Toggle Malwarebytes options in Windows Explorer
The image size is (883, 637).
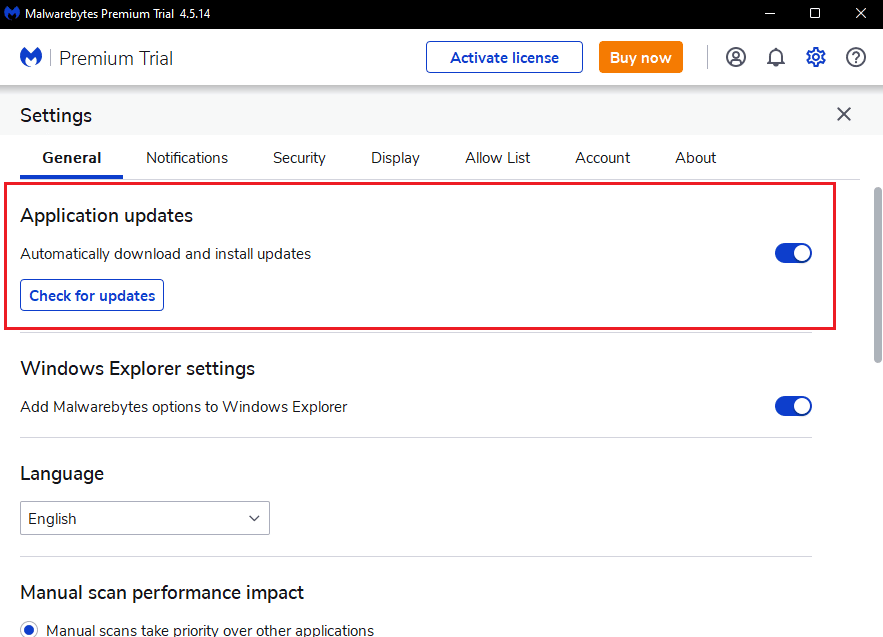(793, 406)
